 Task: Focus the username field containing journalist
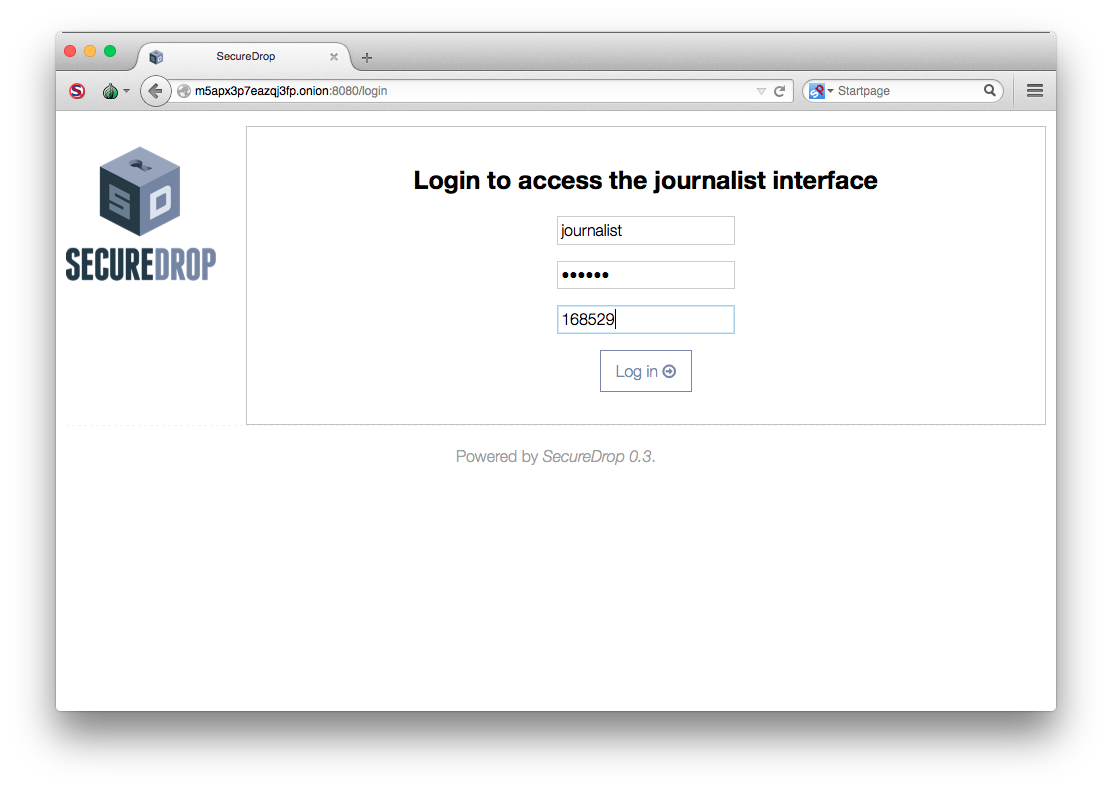coord(645,231)
